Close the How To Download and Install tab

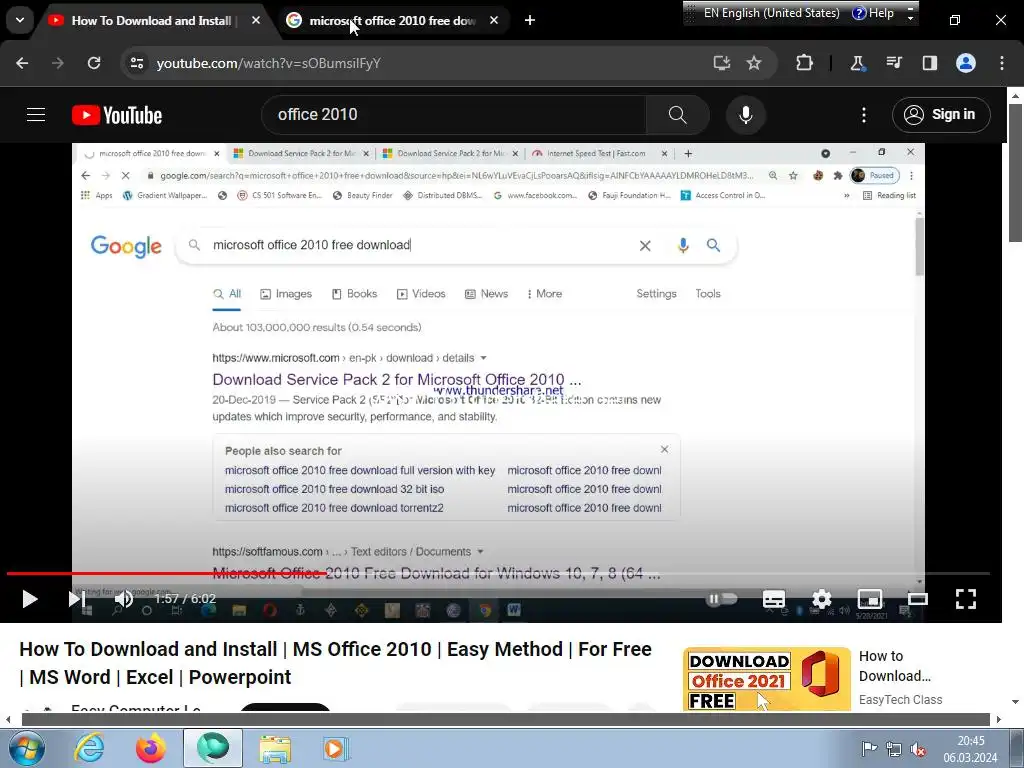pyautogui.click(x=256, y=21)
